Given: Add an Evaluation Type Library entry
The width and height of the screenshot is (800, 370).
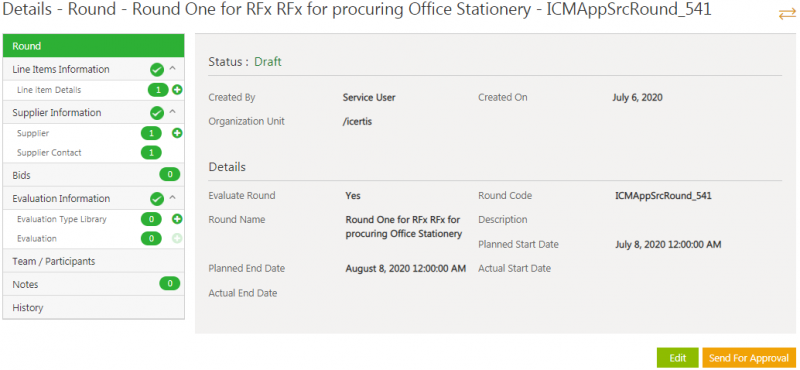Looking at the screenshot, I should (177, 219).
